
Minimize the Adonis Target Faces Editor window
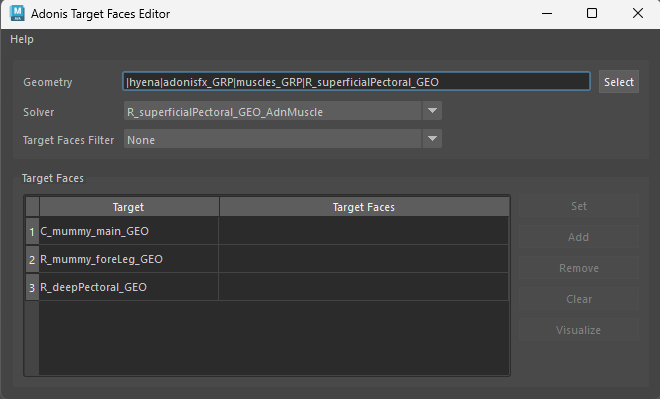pos(547,13)
